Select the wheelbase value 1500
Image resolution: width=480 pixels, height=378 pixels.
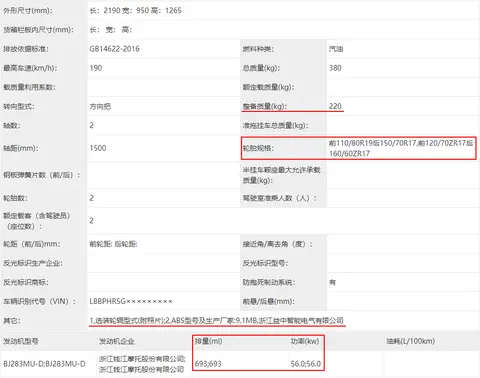coord(98,148)
